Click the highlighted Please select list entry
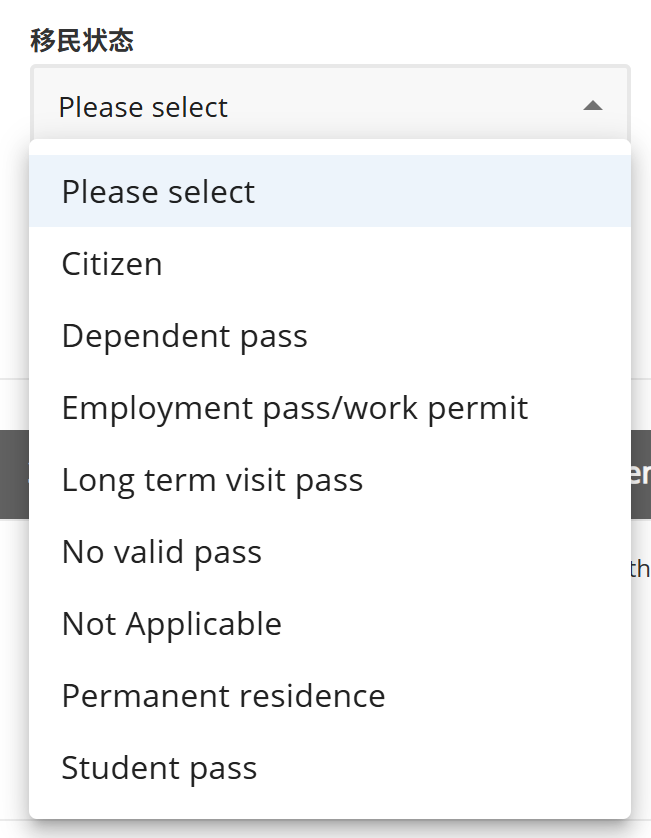The width and height of the screenshot is (651, 838). pyautogui.click(x=157, y=191)
